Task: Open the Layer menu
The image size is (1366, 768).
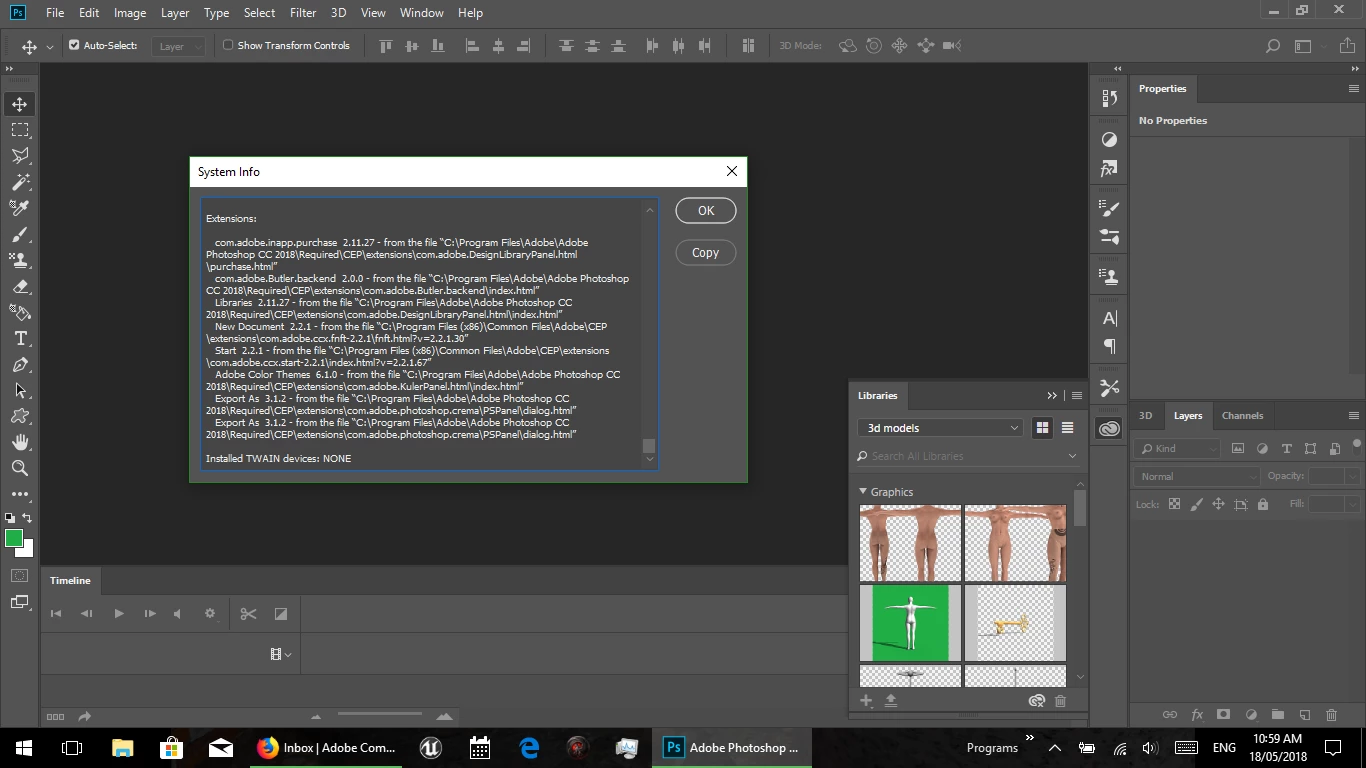Action: [x=175, y=13]
